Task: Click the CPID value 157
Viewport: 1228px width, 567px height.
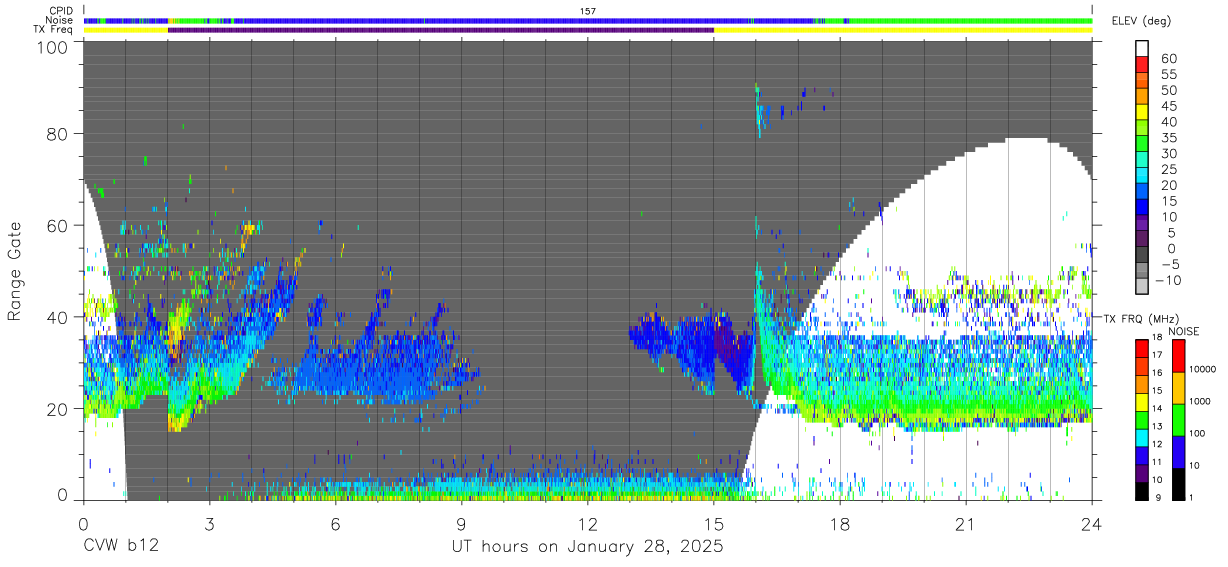Action: pos(588,10)
